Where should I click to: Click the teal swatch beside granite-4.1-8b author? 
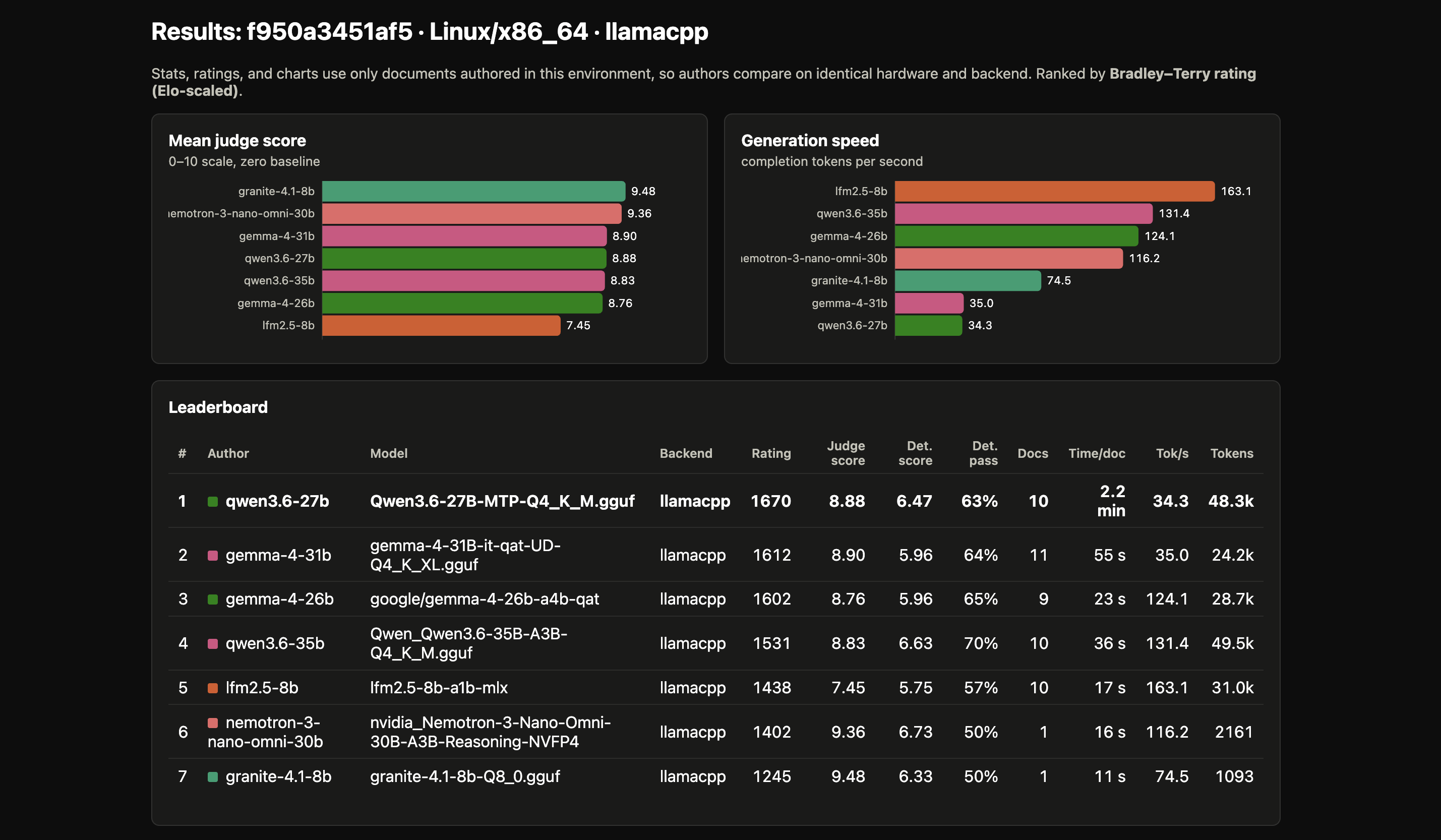click(x=213, y=776)
